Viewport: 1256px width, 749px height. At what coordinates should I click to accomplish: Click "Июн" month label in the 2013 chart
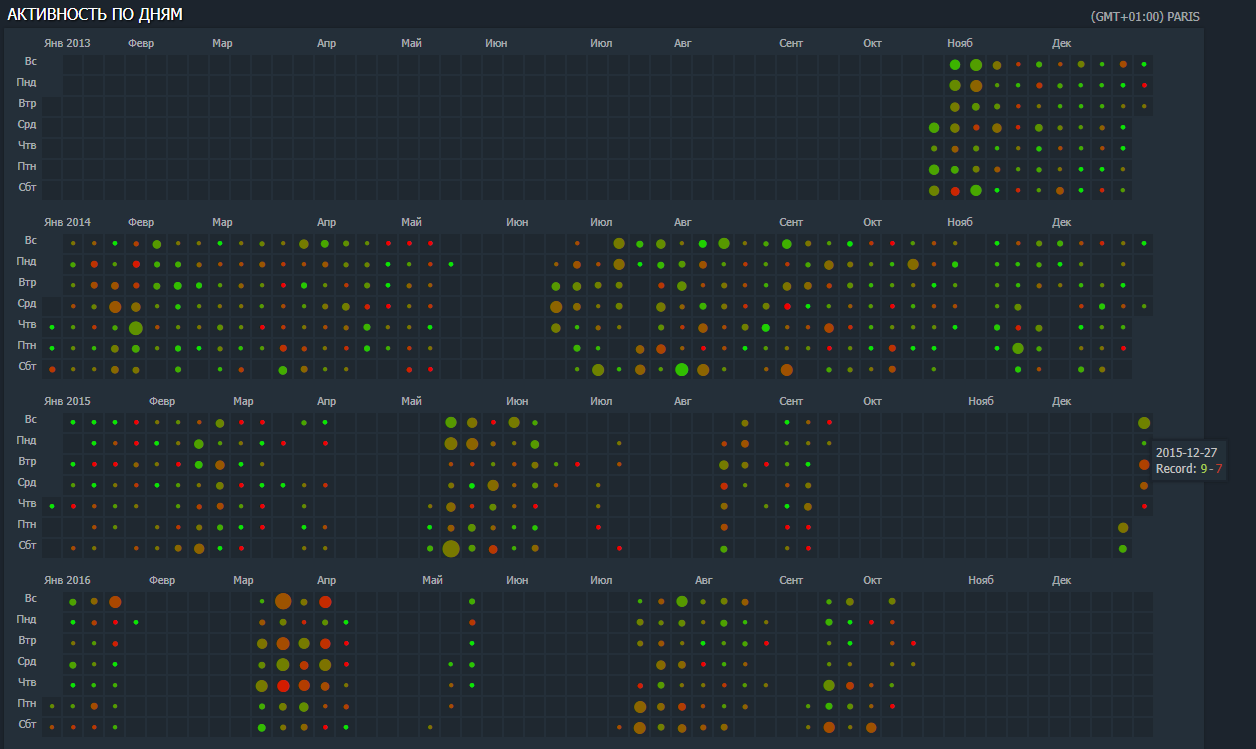496,43
